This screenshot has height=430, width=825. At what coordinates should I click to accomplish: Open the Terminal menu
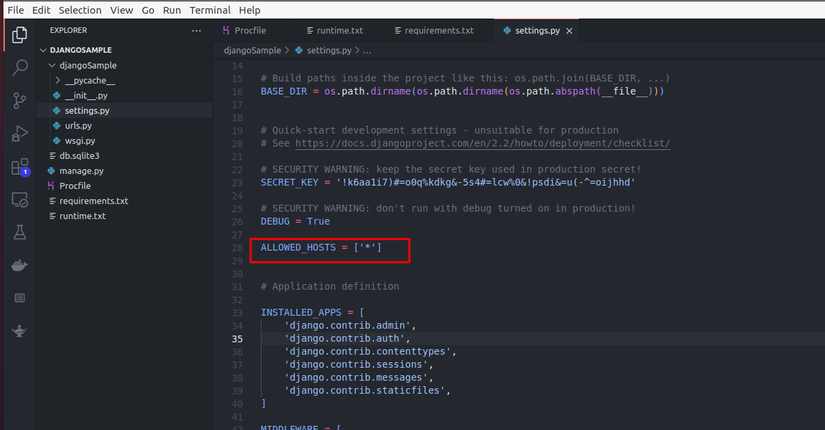pos(210,10)
